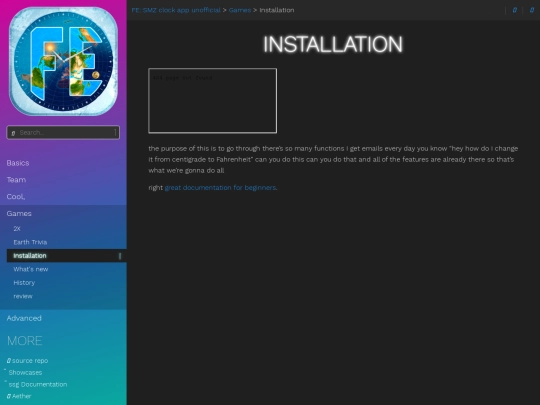
Task: Open the History page
Action: click(x=24, y=283)
